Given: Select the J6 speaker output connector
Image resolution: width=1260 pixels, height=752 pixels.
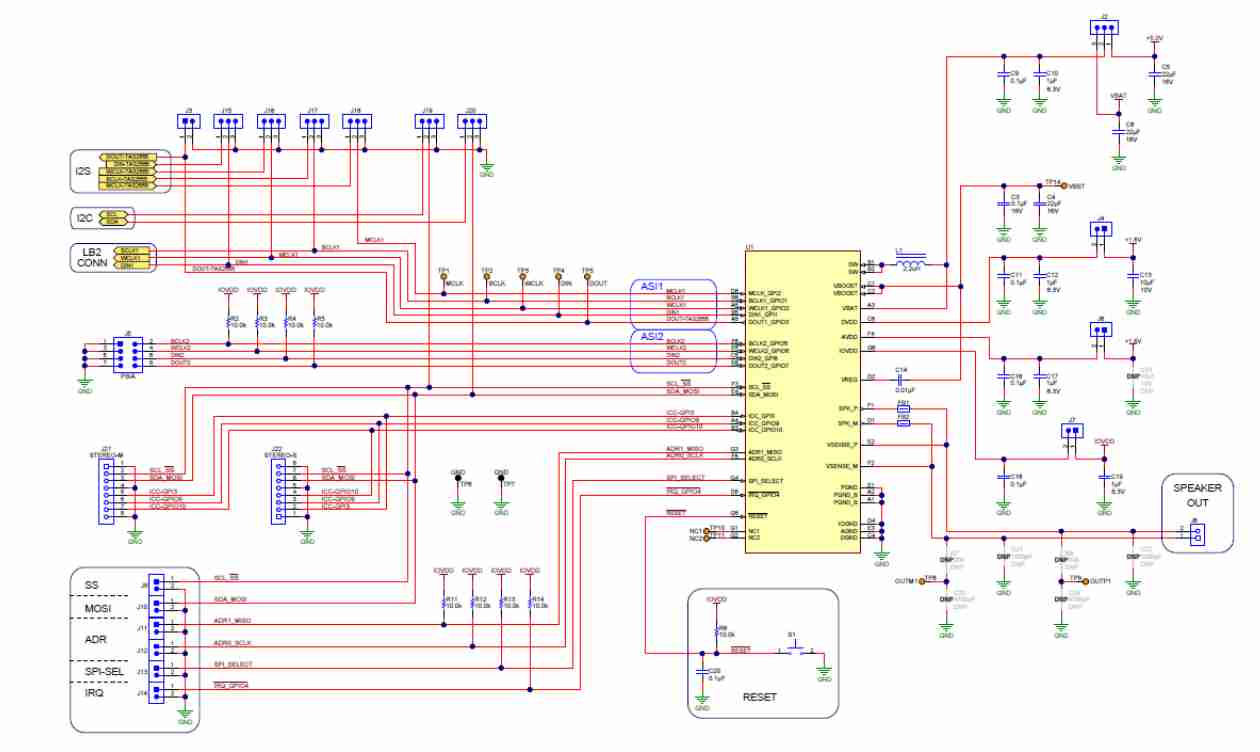Looking at the screenshot, I should pos(1198,534).
